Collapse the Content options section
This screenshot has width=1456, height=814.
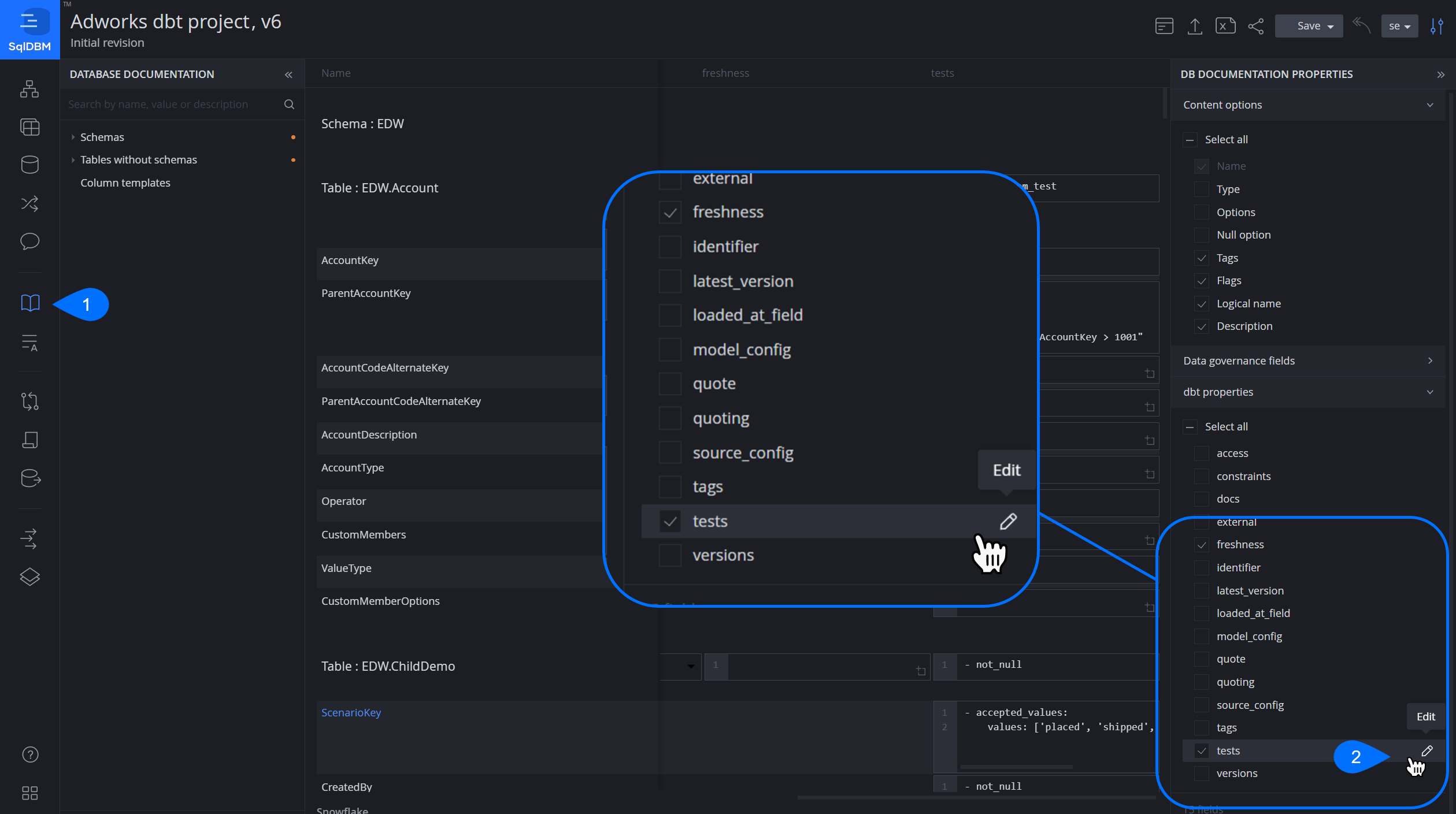coord(1430,105)
